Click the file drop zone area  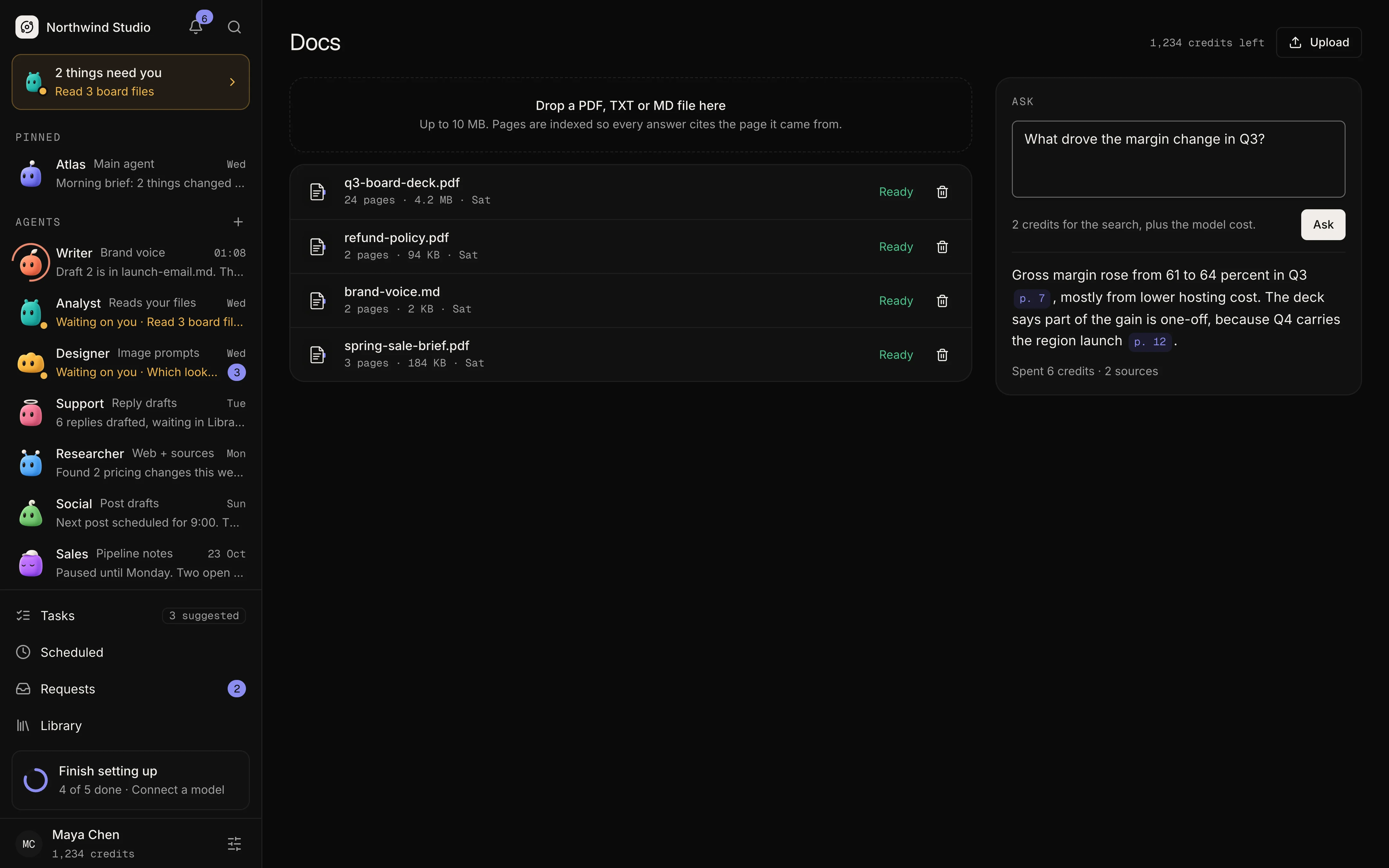pos(630,115)
